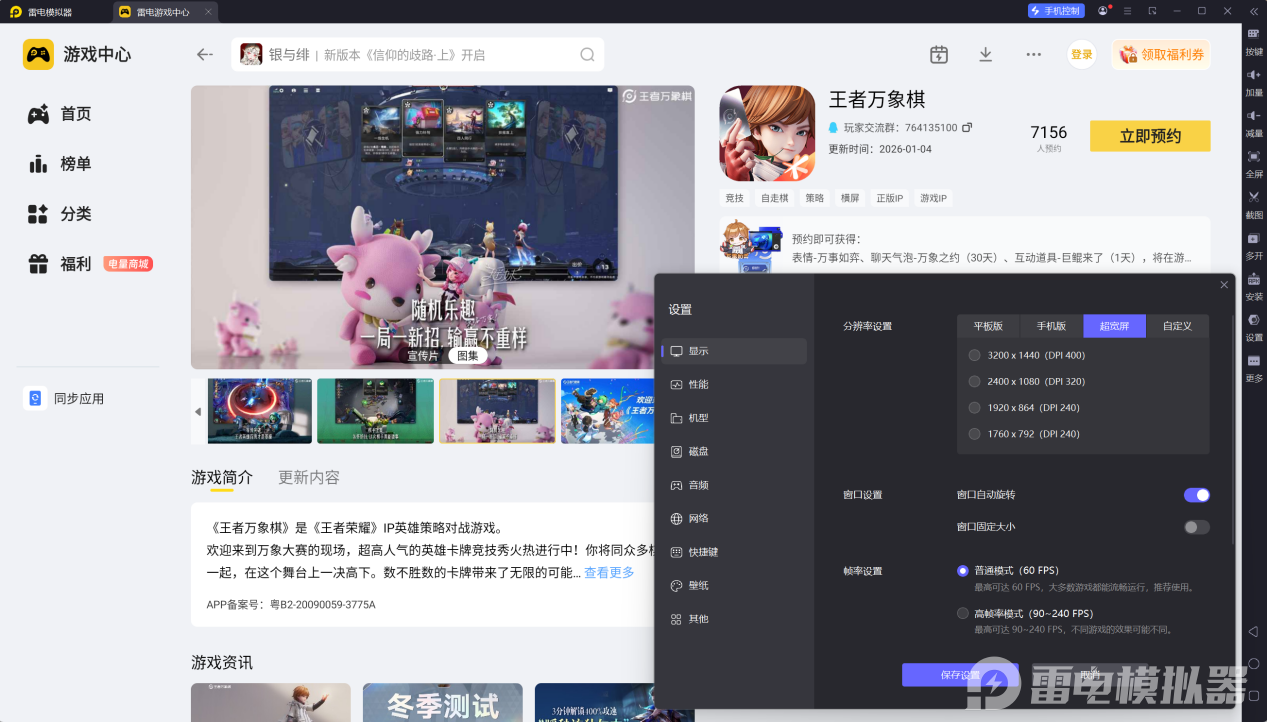This screenshot has width=1267, height=722.
Task: Open the three-dot more options menu
Action: coord(1033,55)
